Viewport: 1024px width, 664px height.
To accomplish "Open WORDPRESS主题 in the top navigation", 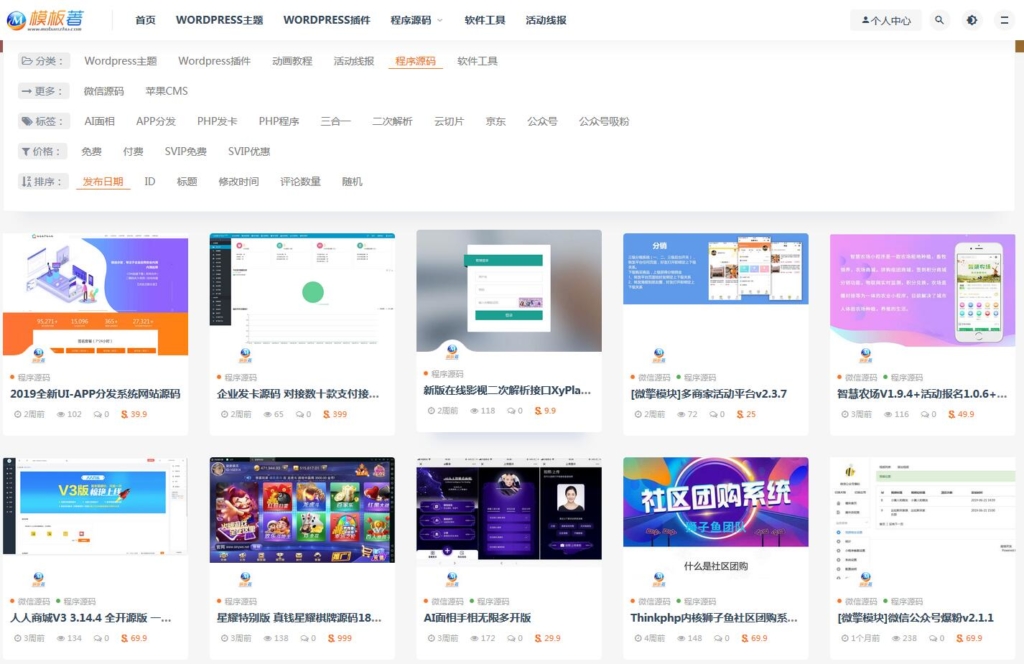I will point(219,20).
